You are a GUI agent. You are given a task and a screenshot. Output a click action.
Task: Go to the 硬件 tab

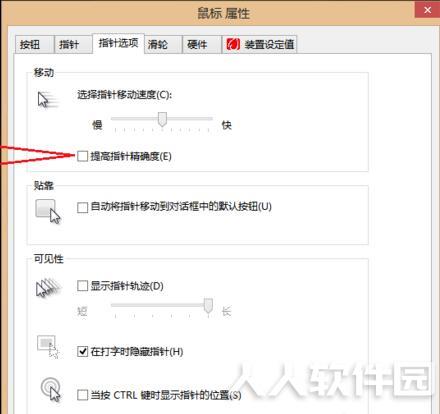(202, 44)
